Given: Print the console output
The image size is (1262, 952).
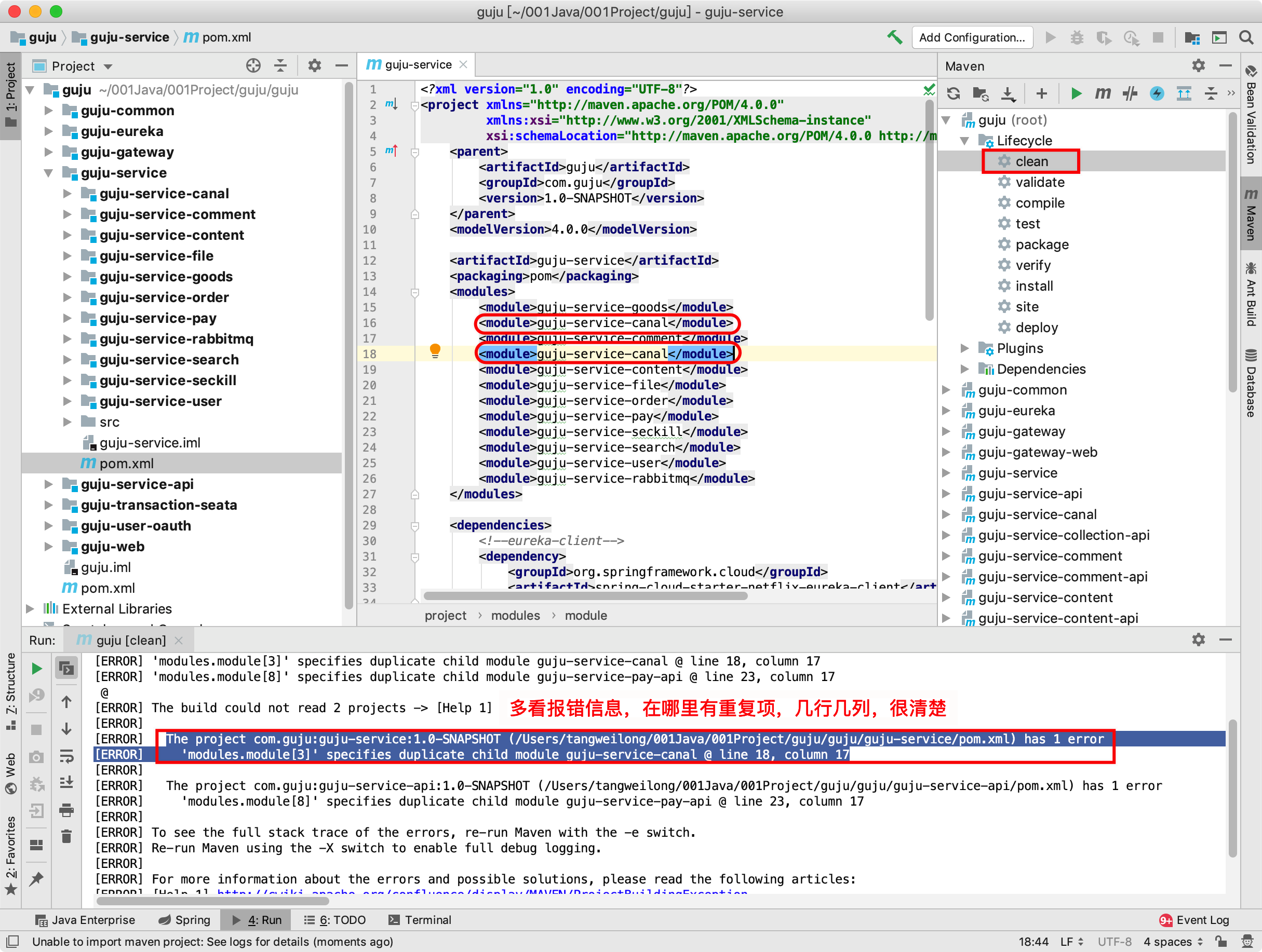Looking at the screenshot, I should (x=67, y=810).
